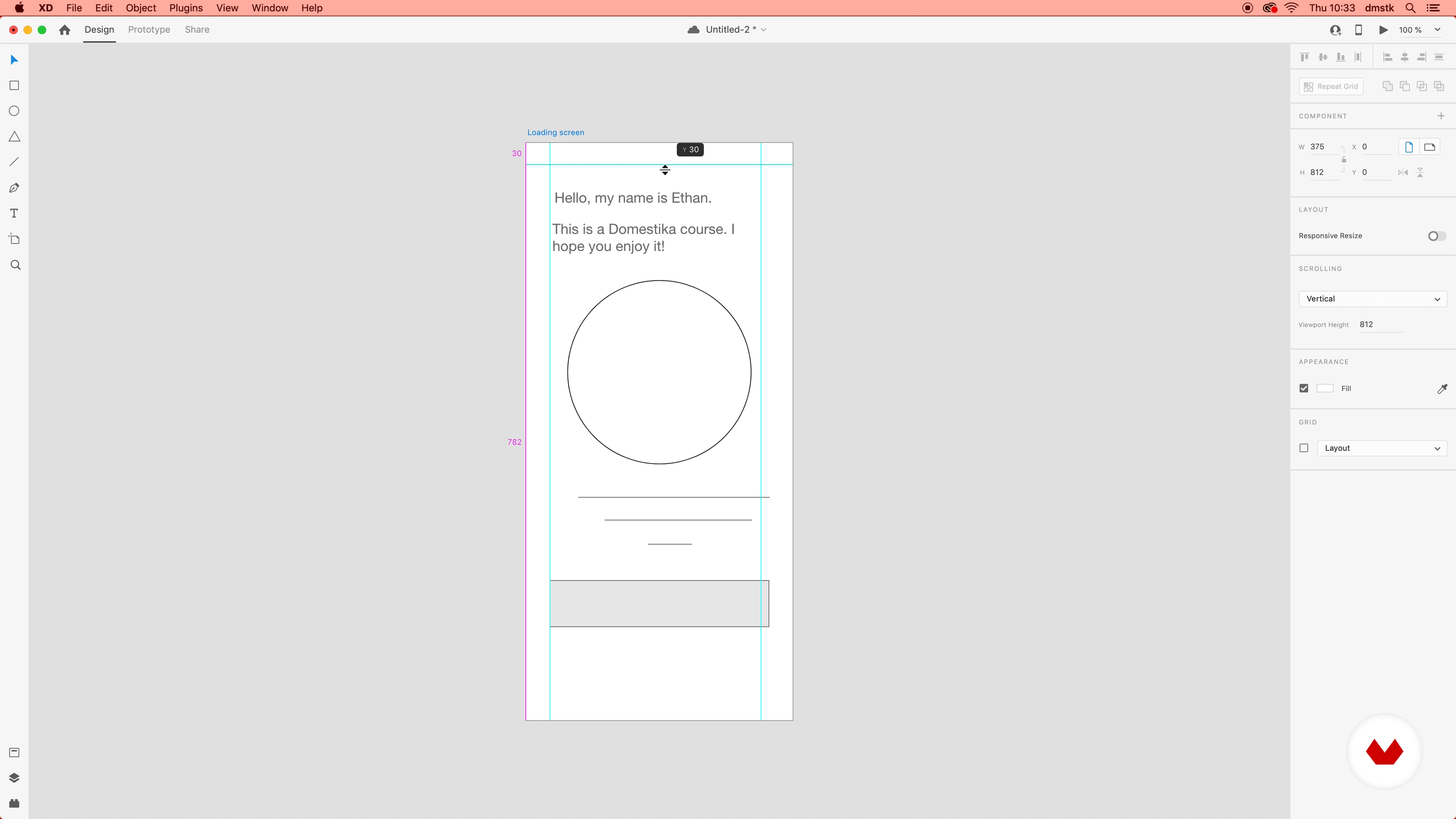Select the Polygon tool

14,137
